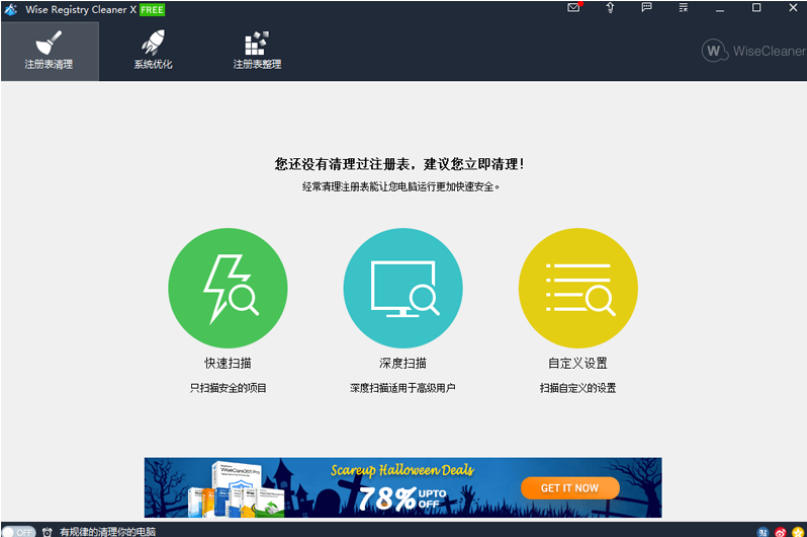Open the WiseCleaner logo link
This screenshot has width=807, height=537.
(753, 50)
